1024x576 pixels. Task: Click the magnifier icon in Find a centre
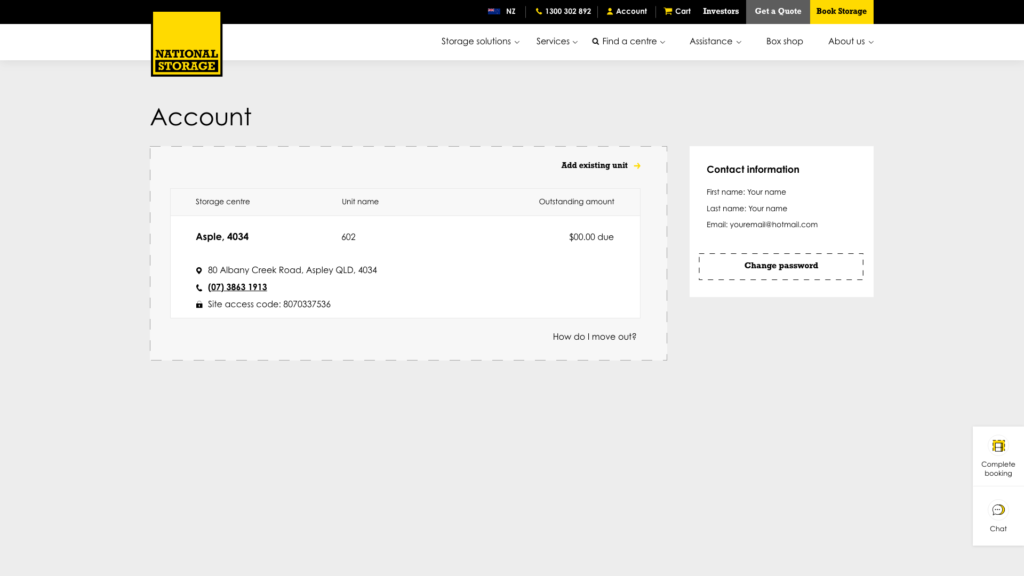tap(595, 42)
